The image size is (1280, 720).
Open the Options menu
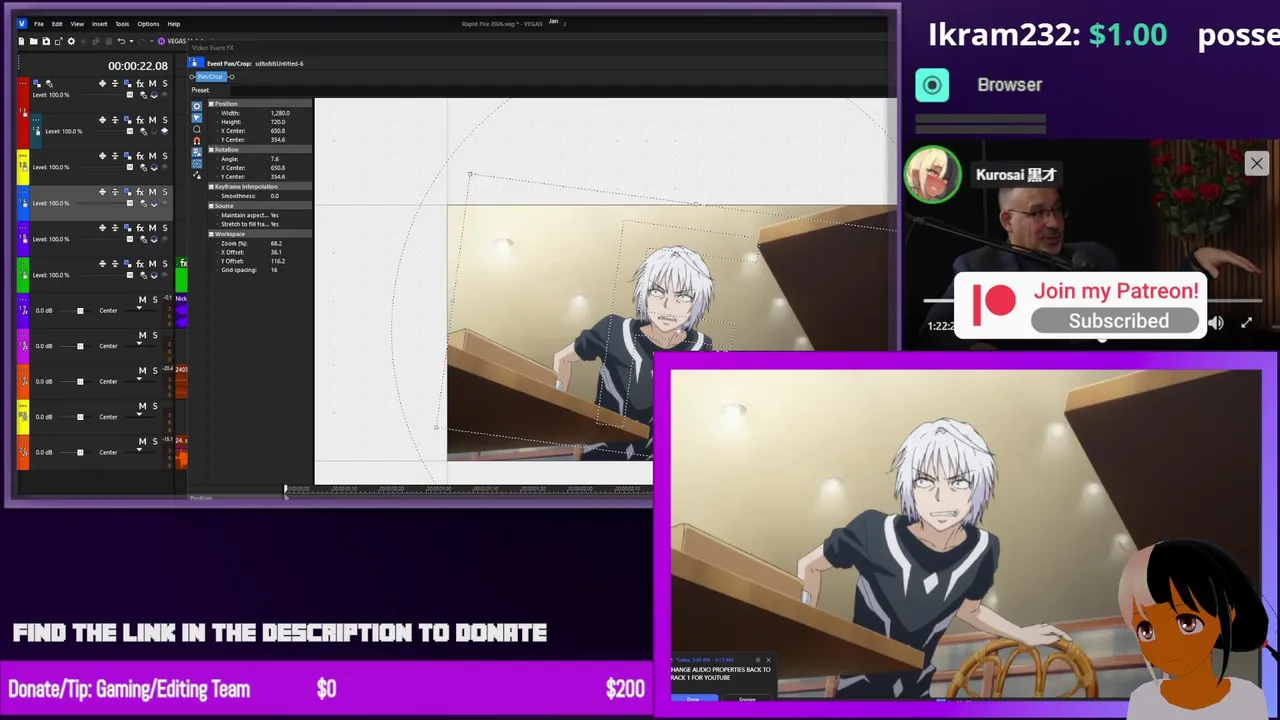(x=148, y=24)
